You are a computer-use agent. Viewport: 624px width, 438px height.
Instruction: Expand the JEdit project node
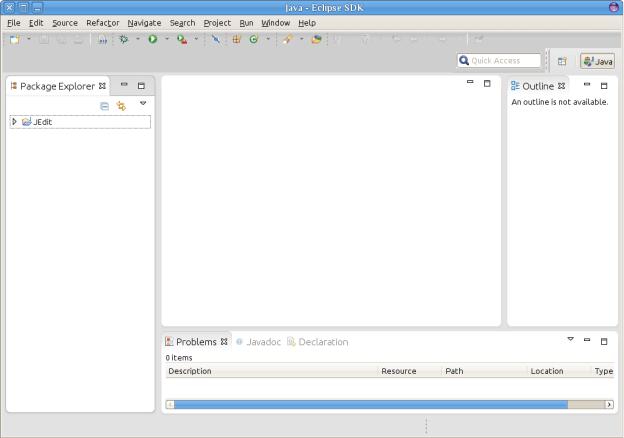[14, 121]
